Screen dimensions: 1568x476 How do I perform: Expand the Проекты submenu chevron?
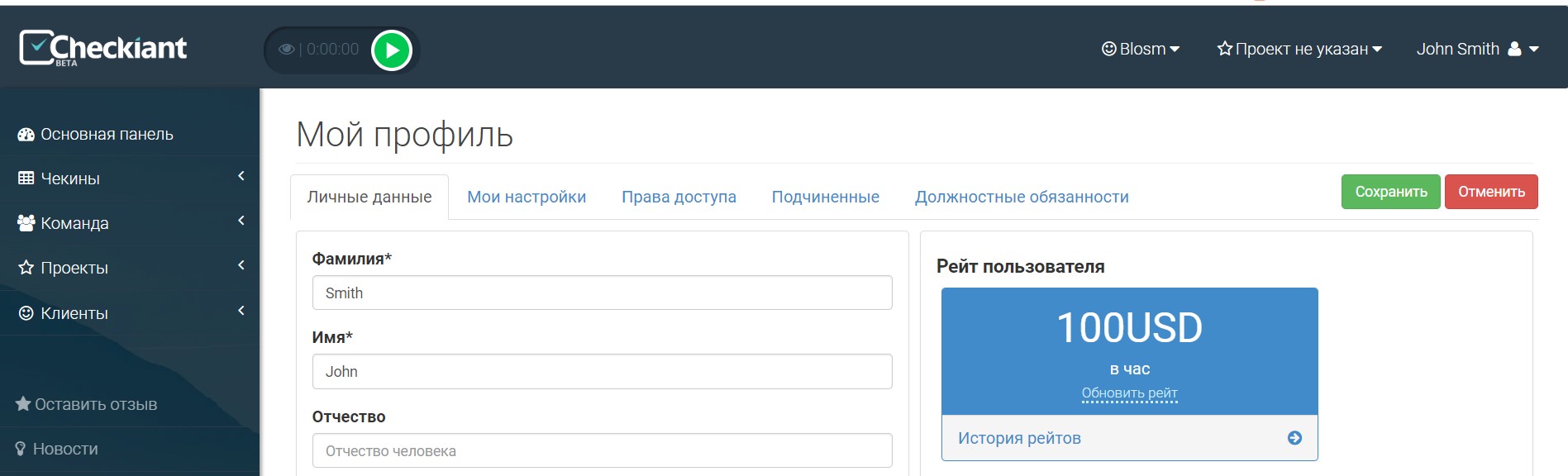click(241, 265)
